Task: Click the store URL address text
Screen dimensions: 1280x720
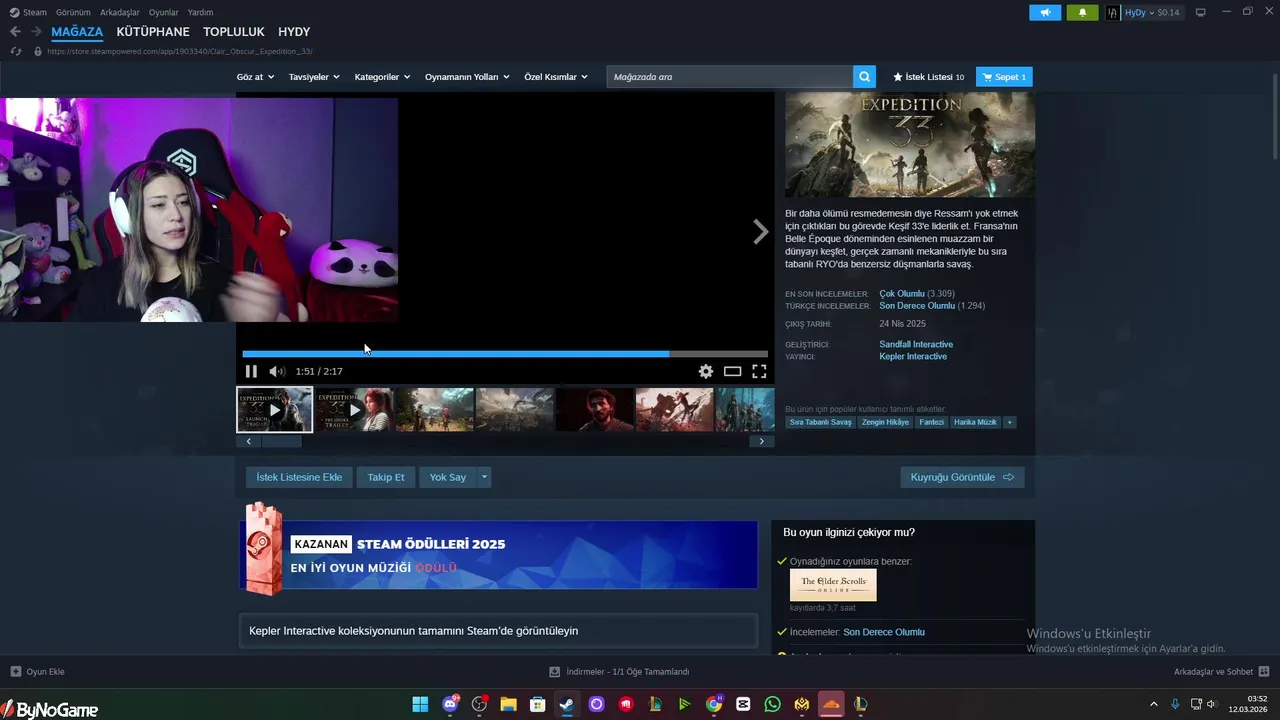Action: 180,51
